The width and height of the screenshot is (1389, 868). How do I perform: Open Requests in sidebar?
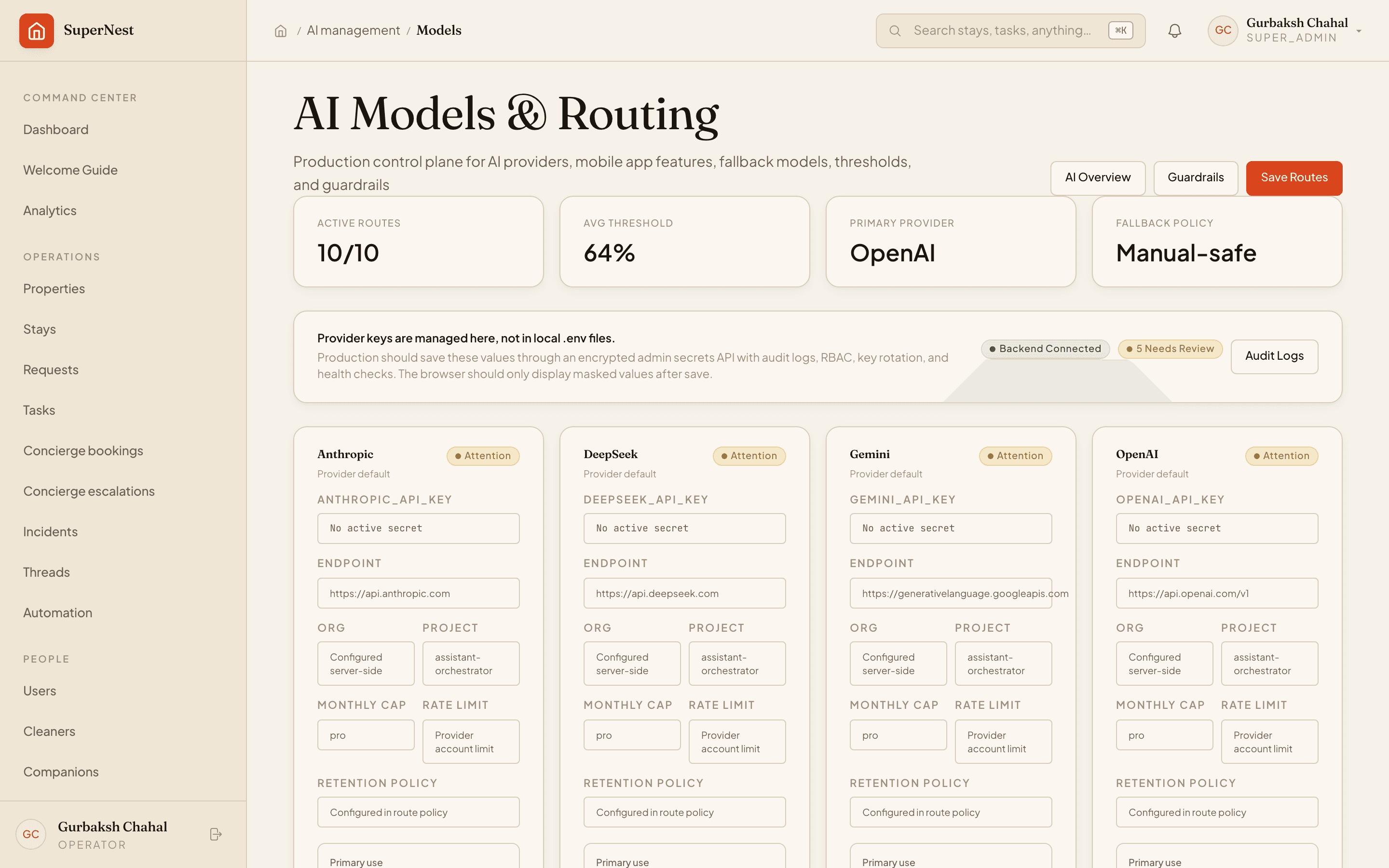coord(51,370)
